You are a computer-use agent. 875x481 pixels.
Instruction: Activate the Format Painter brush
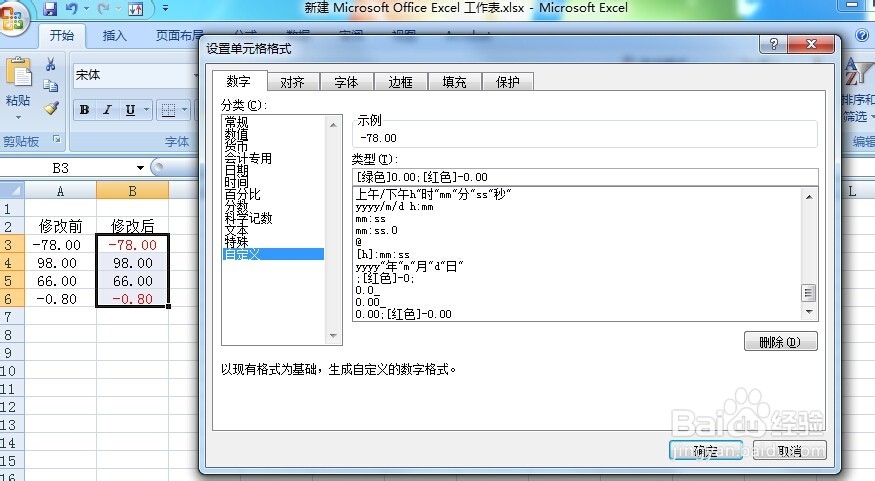51,107
